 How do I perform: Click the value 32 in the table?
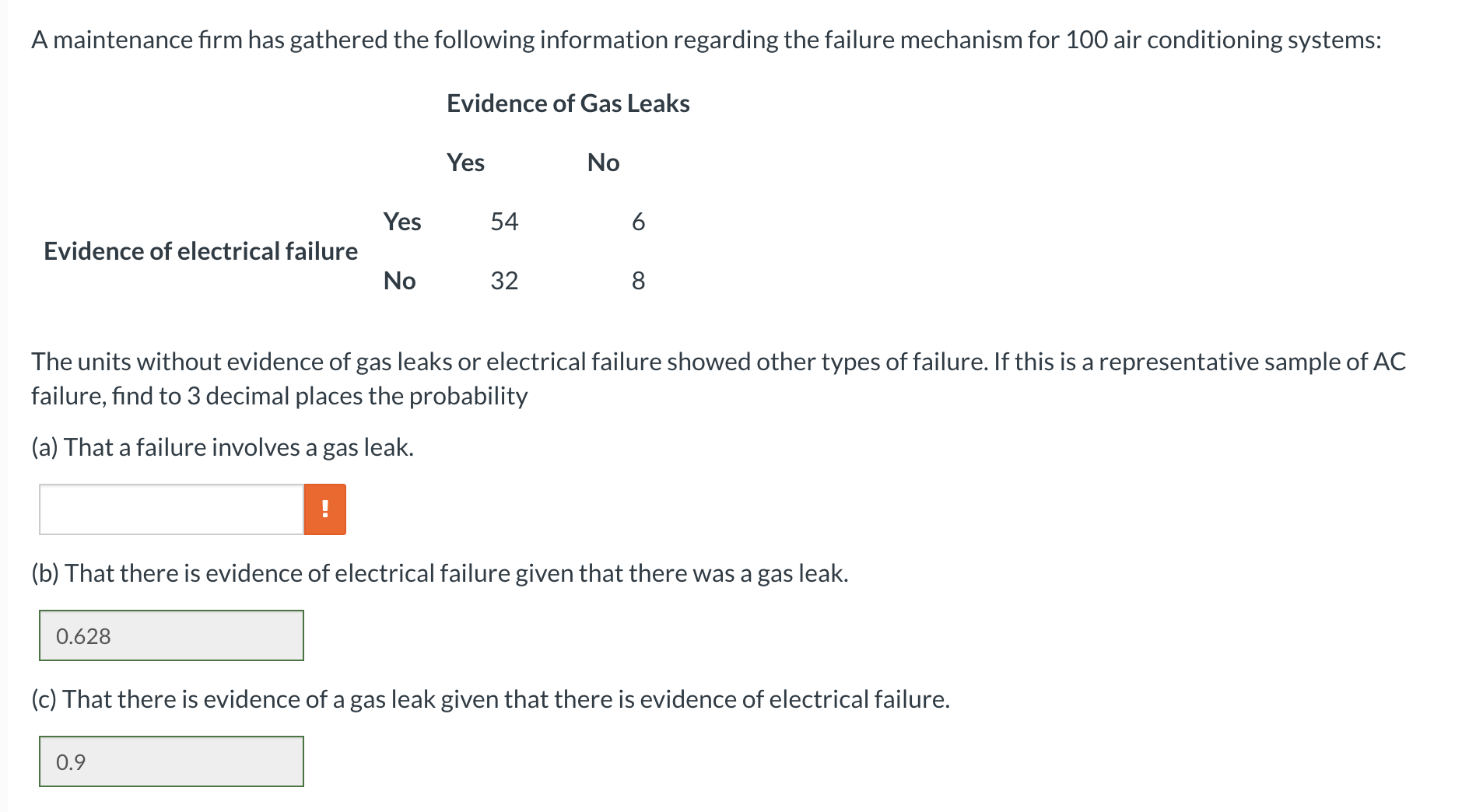click(x=503, y=281)
